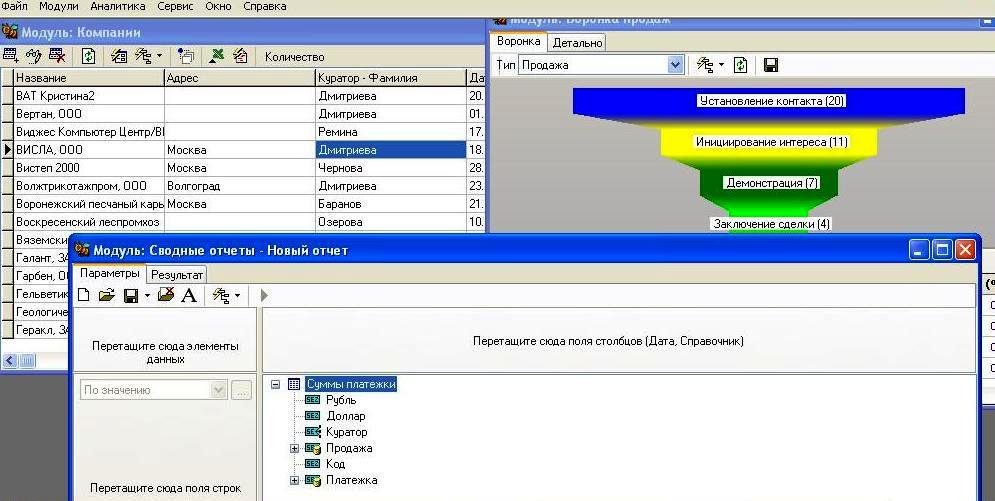Click the overlapping windows icon in Компании toolbar
Viewport: 995px width, 501px height.
186,56
